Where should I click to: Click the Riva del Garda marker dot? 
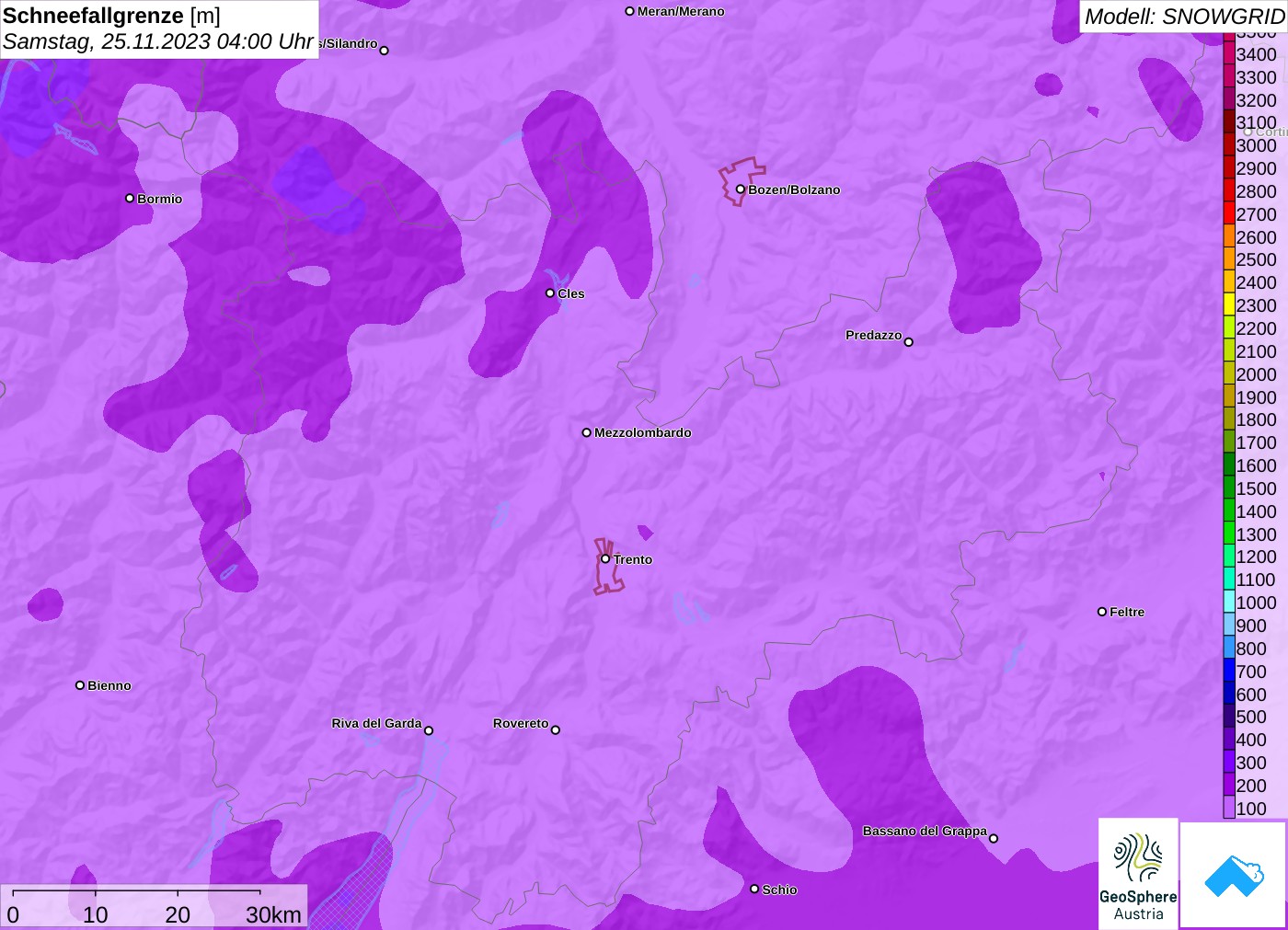[429, 730]
